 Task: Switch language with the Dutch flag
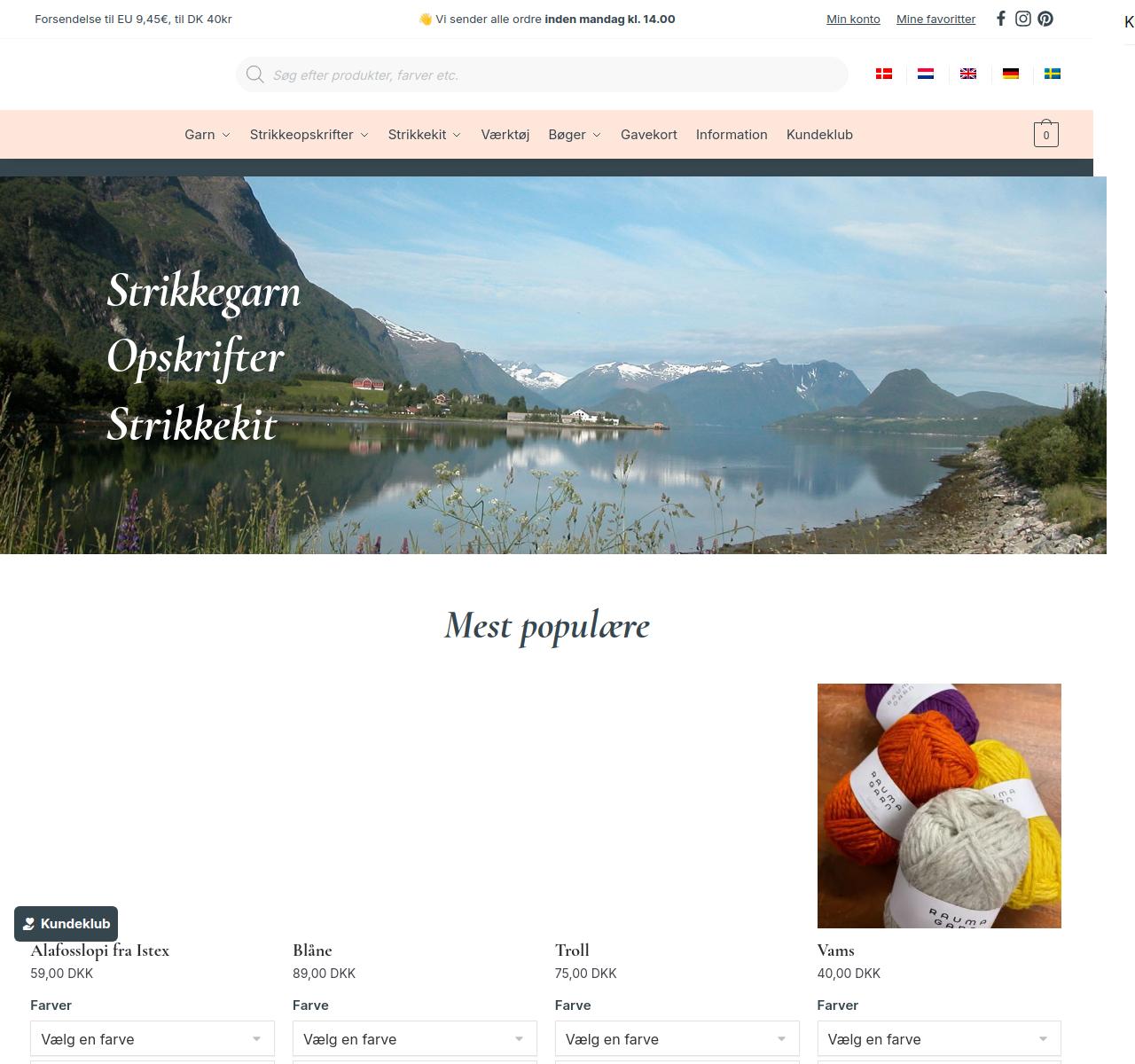pyautogui.click(x=926, y=74)
